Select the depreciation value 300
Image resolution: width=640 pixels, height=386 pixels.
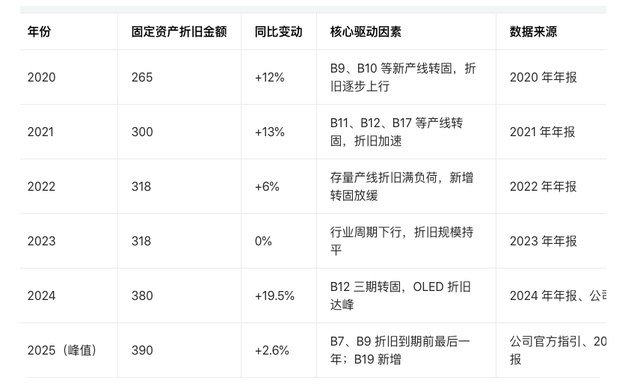click(x=142, y=132)
